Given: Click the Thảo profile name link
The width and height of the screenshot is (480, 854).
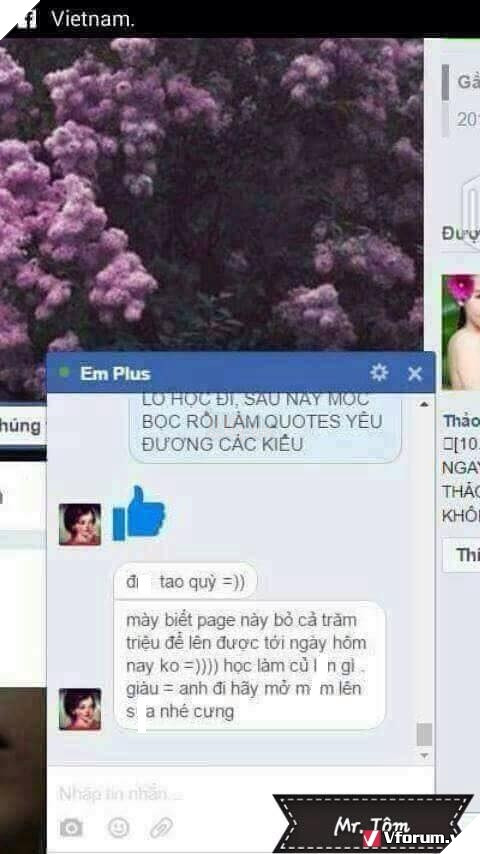Looking at the screenshot, I should (x=461, y=421).
